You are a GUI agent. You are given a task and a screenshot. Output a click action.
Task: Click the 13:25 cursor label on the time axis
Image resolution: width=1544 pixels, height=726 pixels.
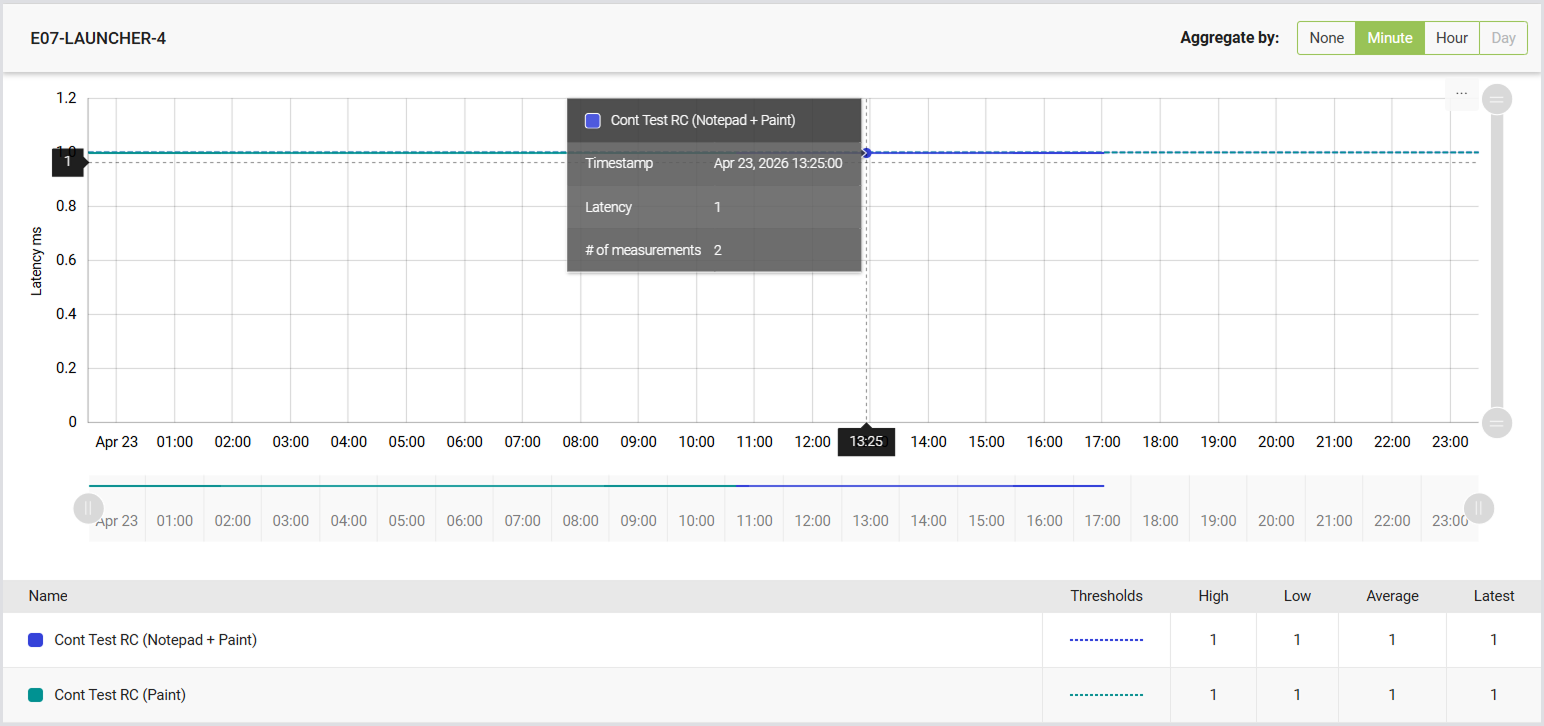pyautogui.click(x=866, y=441)
